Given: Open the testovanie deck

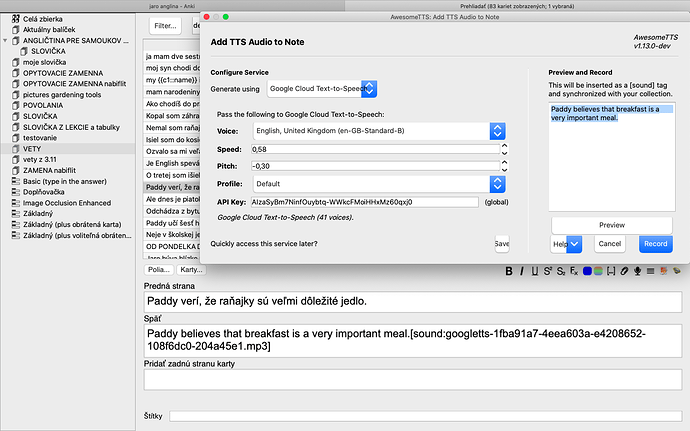Looking at the screenshot, I should (x=40, y=138).
